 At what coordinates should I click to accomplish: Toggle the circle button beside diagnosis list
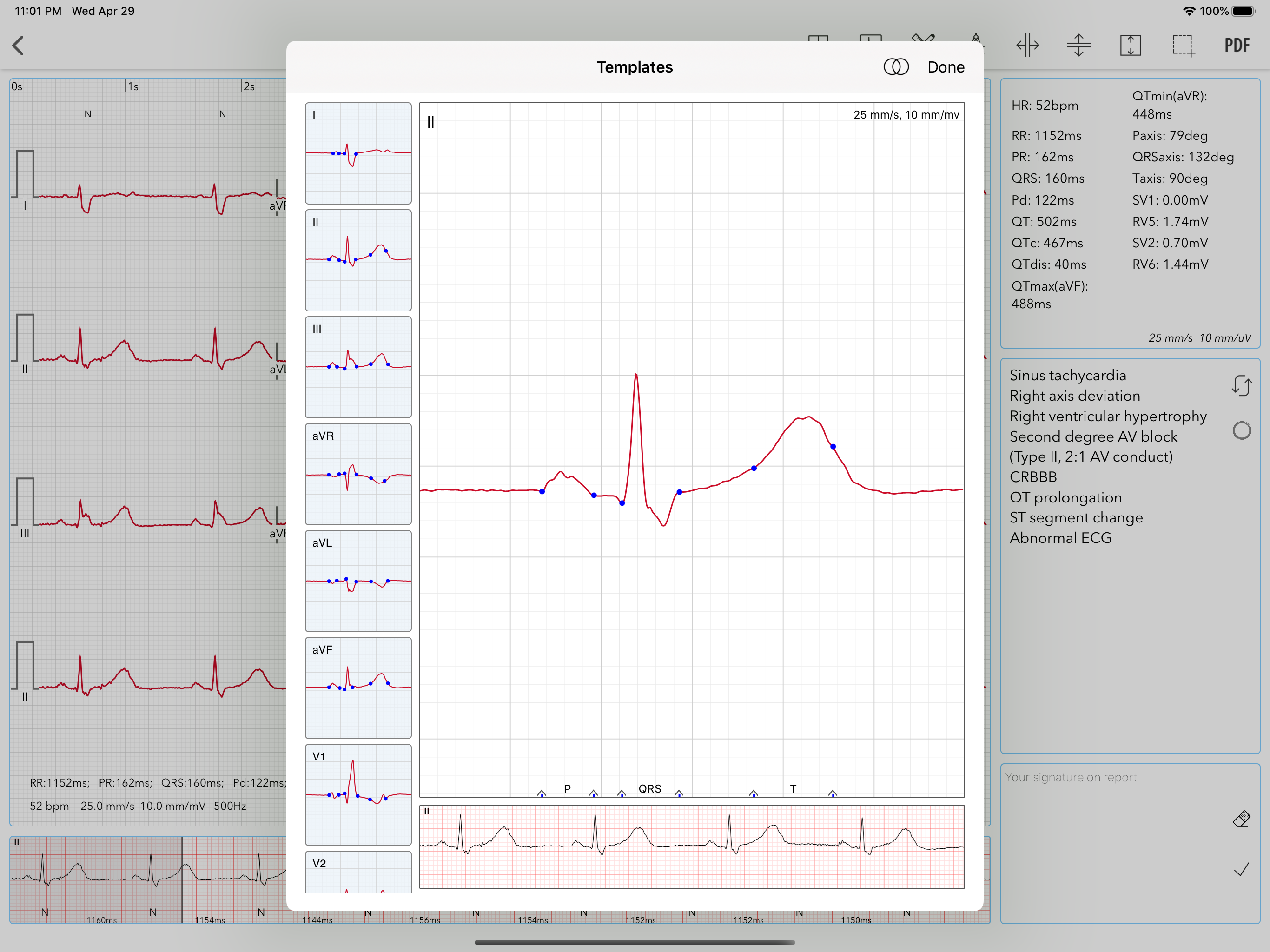(x=1241, y=430)
